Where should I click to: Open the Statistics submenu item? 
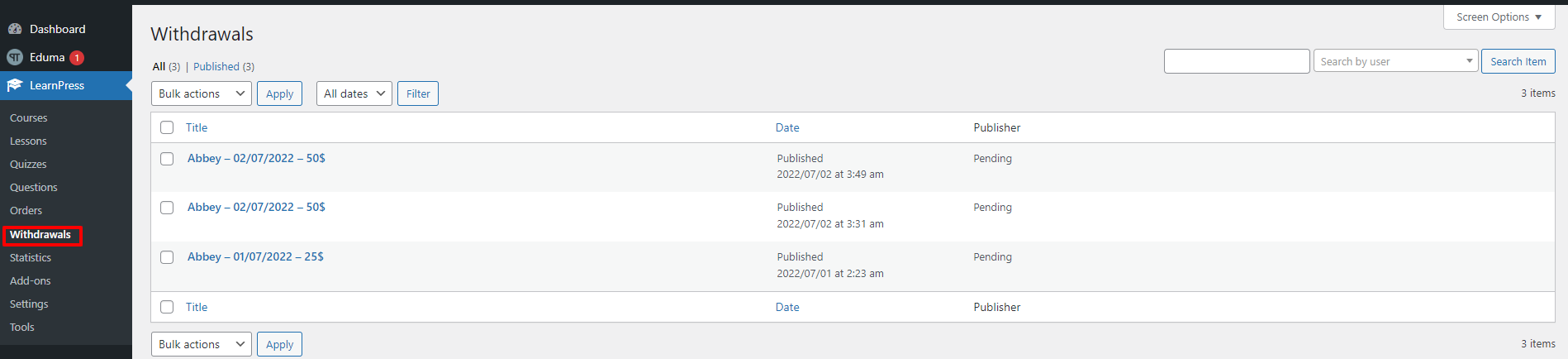[31, 258]
